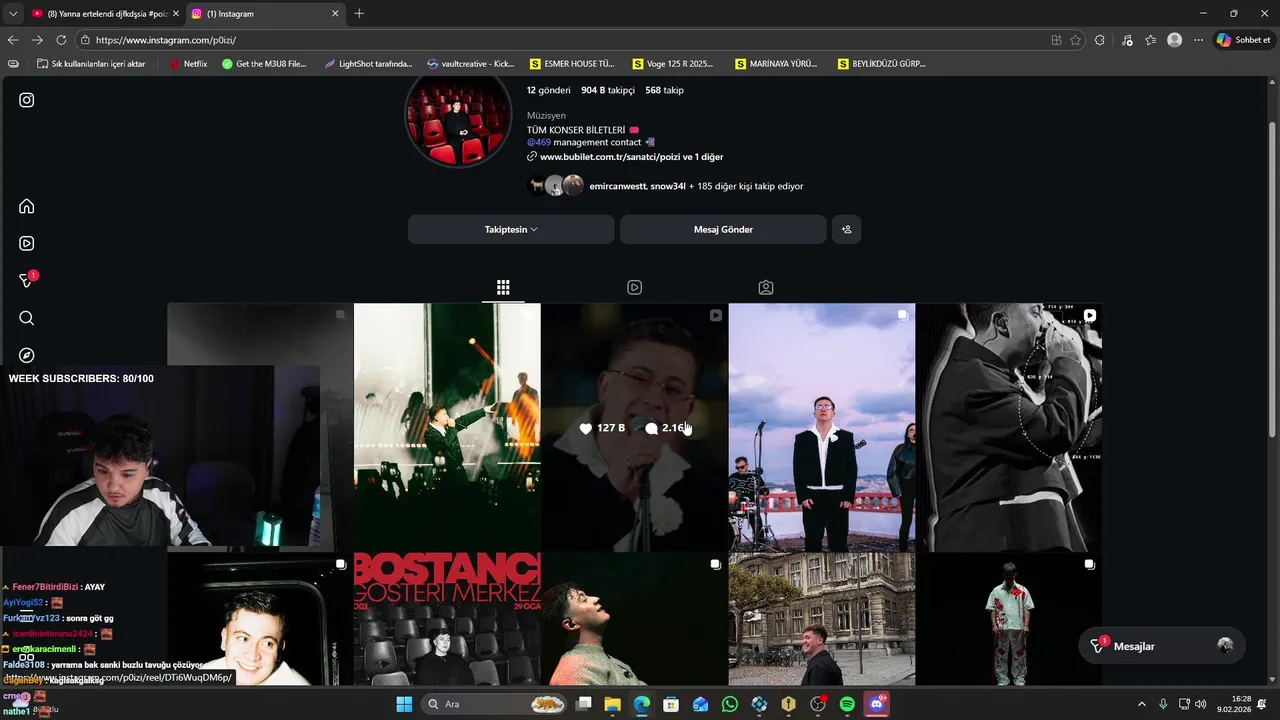Open the MARİNAYA YÜRÜ bookmark

(x=776, y=64)
